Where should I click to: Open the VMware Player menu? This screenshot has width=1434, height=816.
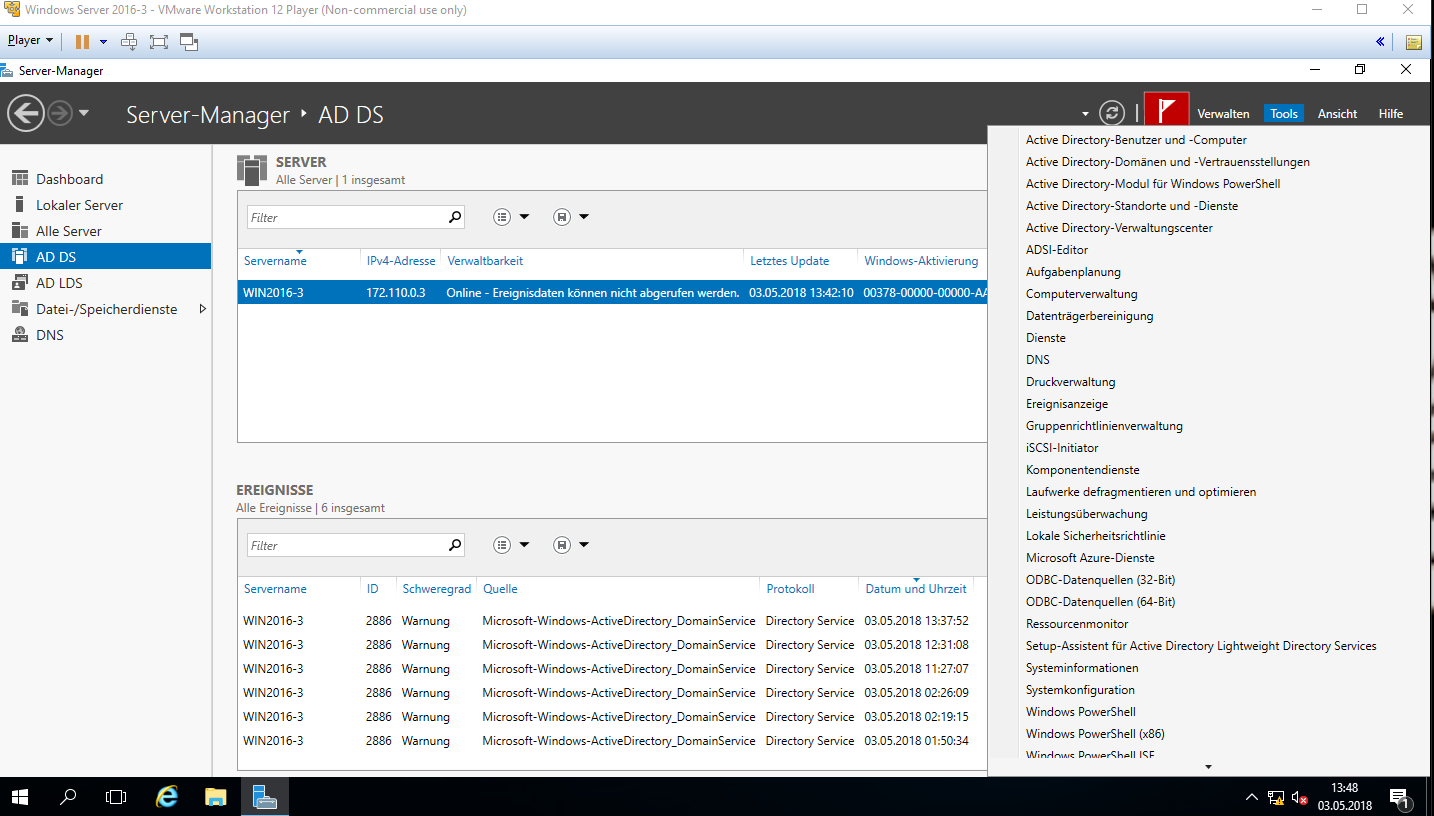[30, 41]
